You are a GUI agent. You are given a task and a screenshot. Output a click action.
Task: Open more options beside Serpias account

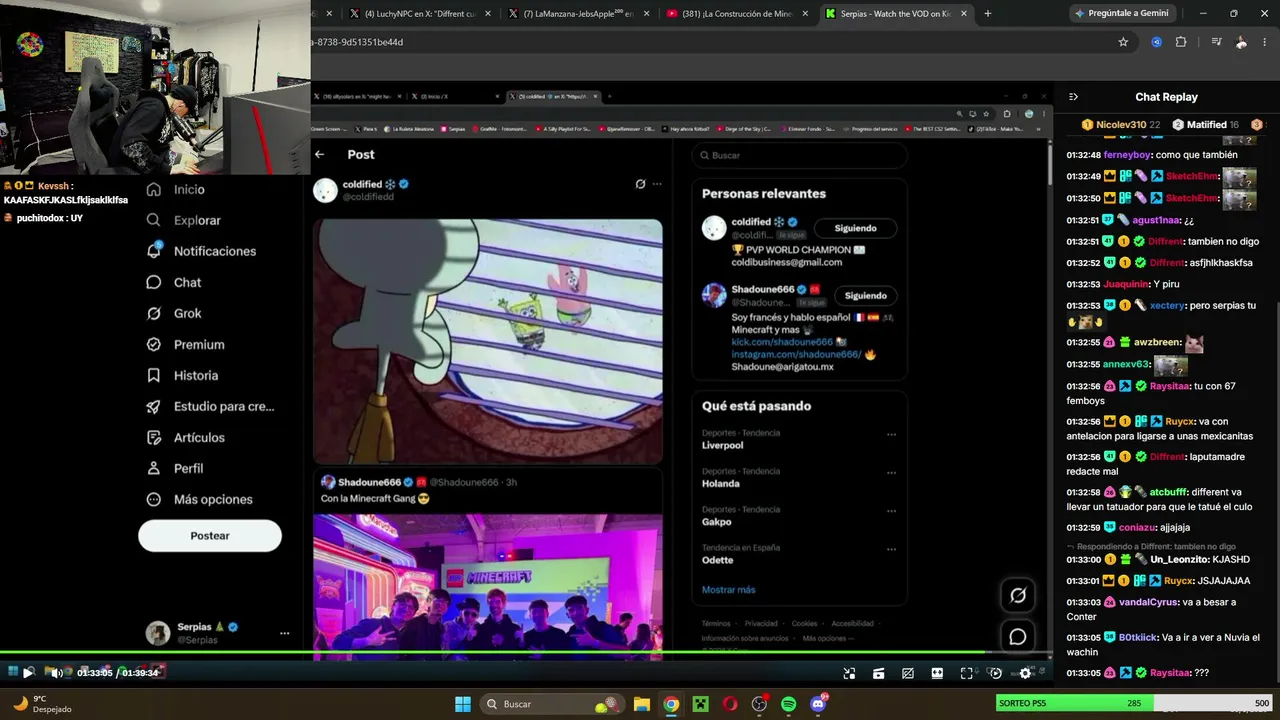pyautogui.click(x=284, y=633)
